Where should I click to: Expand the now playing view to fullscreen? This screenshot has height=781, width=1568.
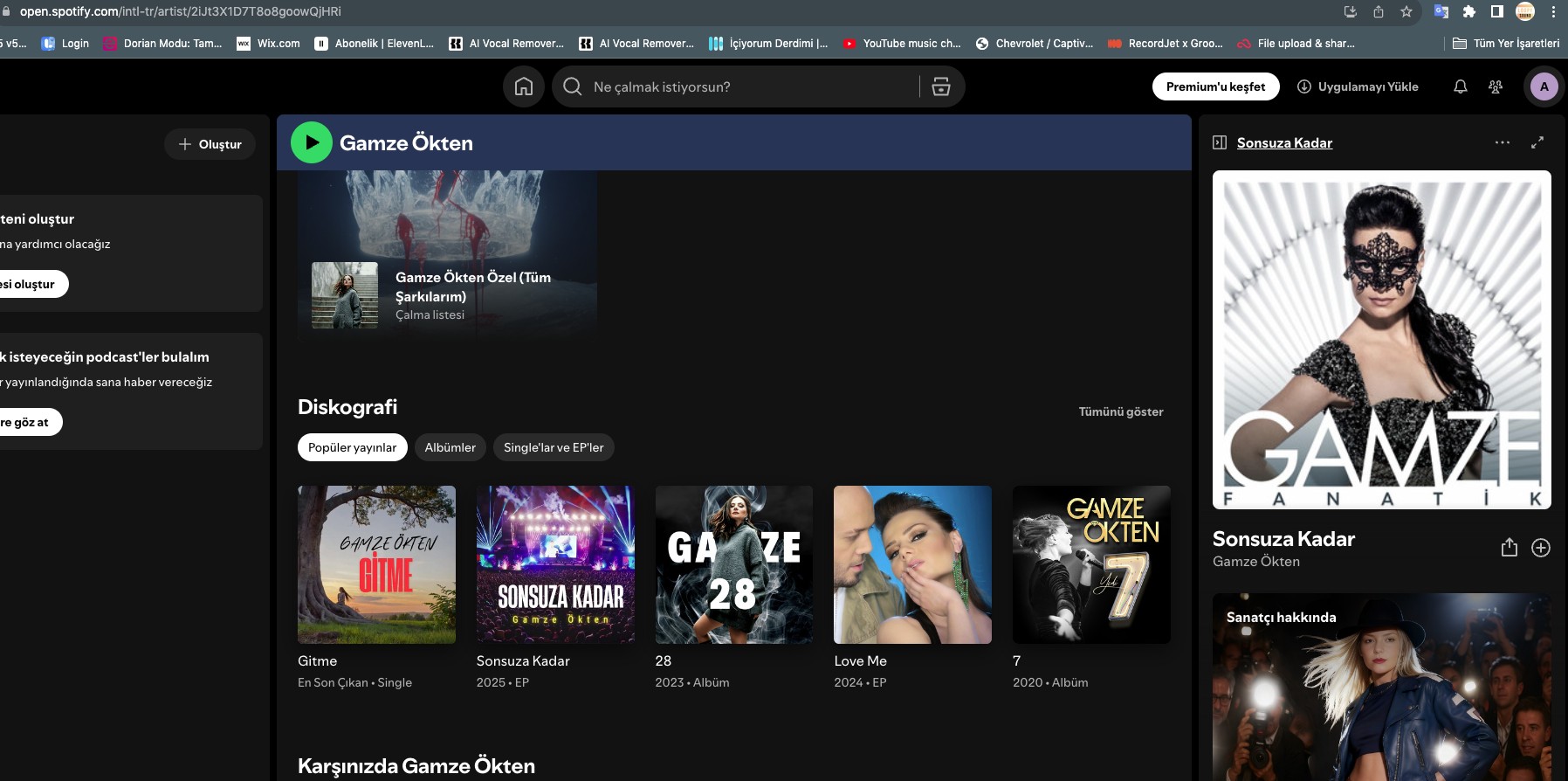click(1537, 142)
